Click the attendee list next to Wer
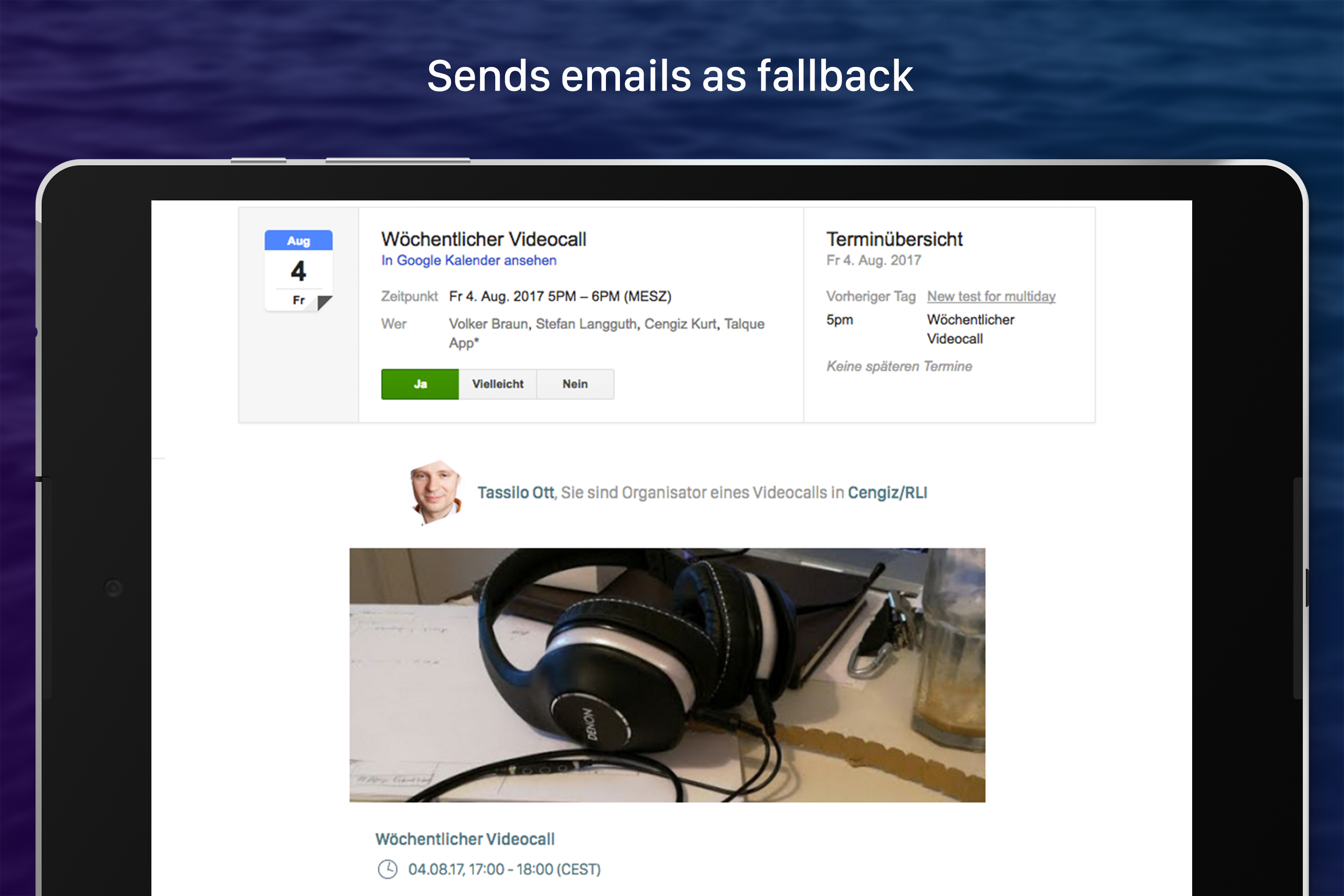Viewport: 1344px width, 896px height. 606,333
